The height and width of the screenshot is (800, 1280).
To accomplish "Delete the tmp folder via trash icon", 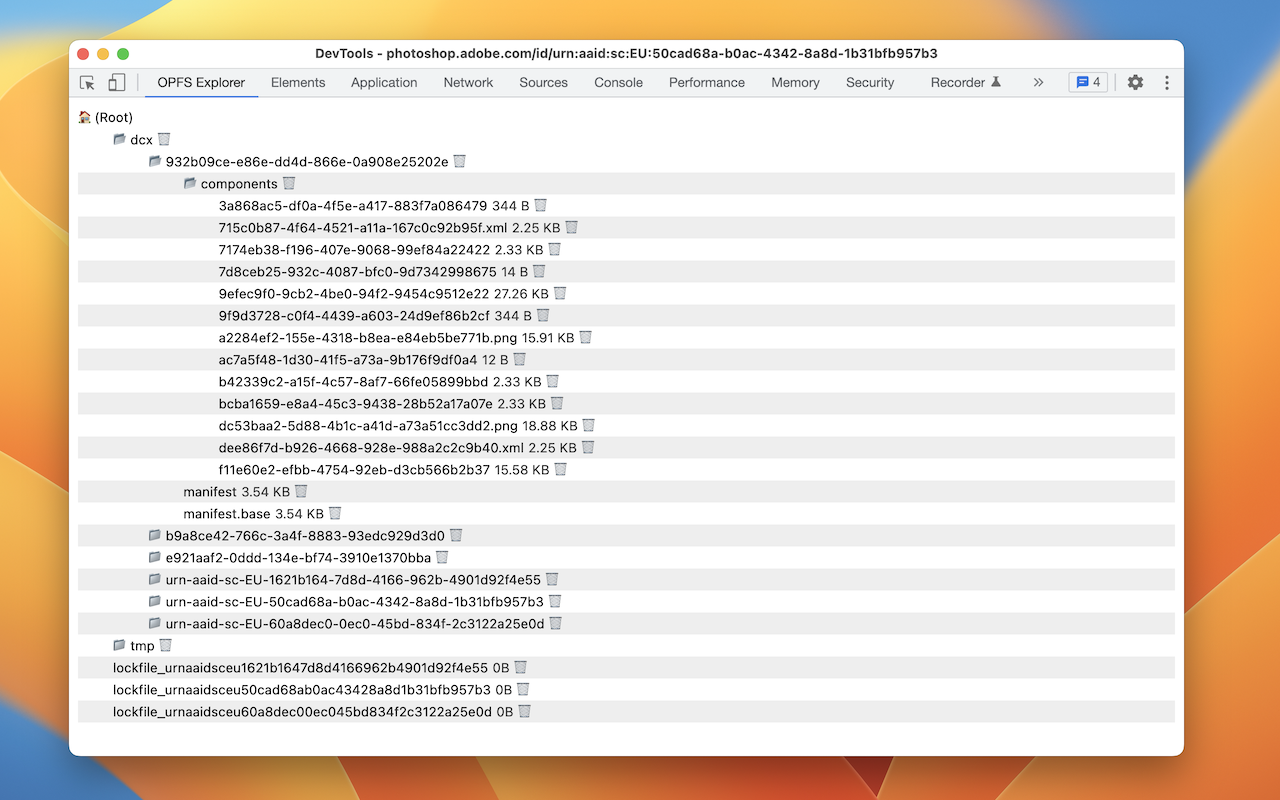I will pyautogui.click(x=166, y=645).
